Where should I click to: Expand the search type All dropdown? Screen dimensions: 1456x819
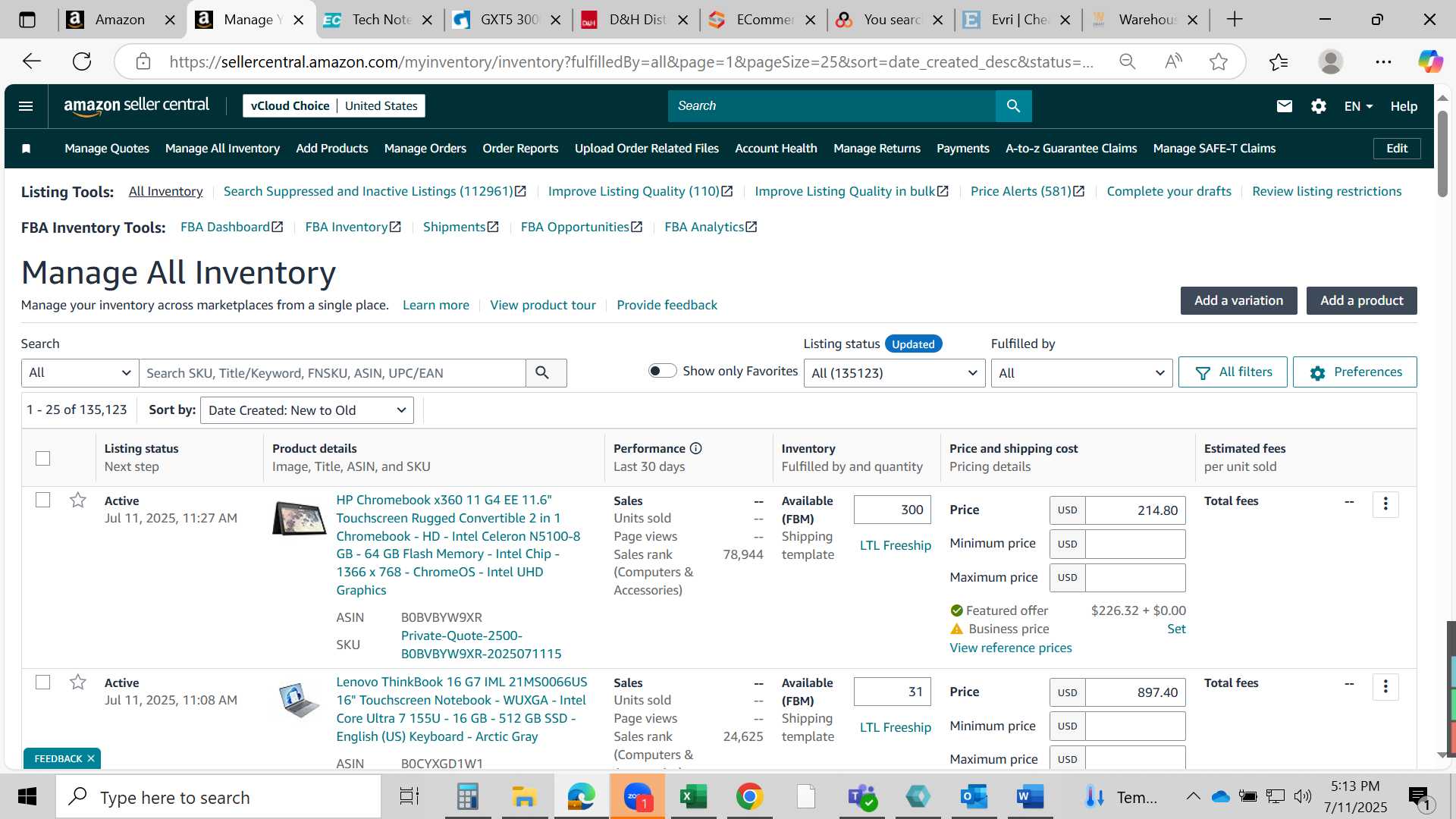[x=80, y=372]
